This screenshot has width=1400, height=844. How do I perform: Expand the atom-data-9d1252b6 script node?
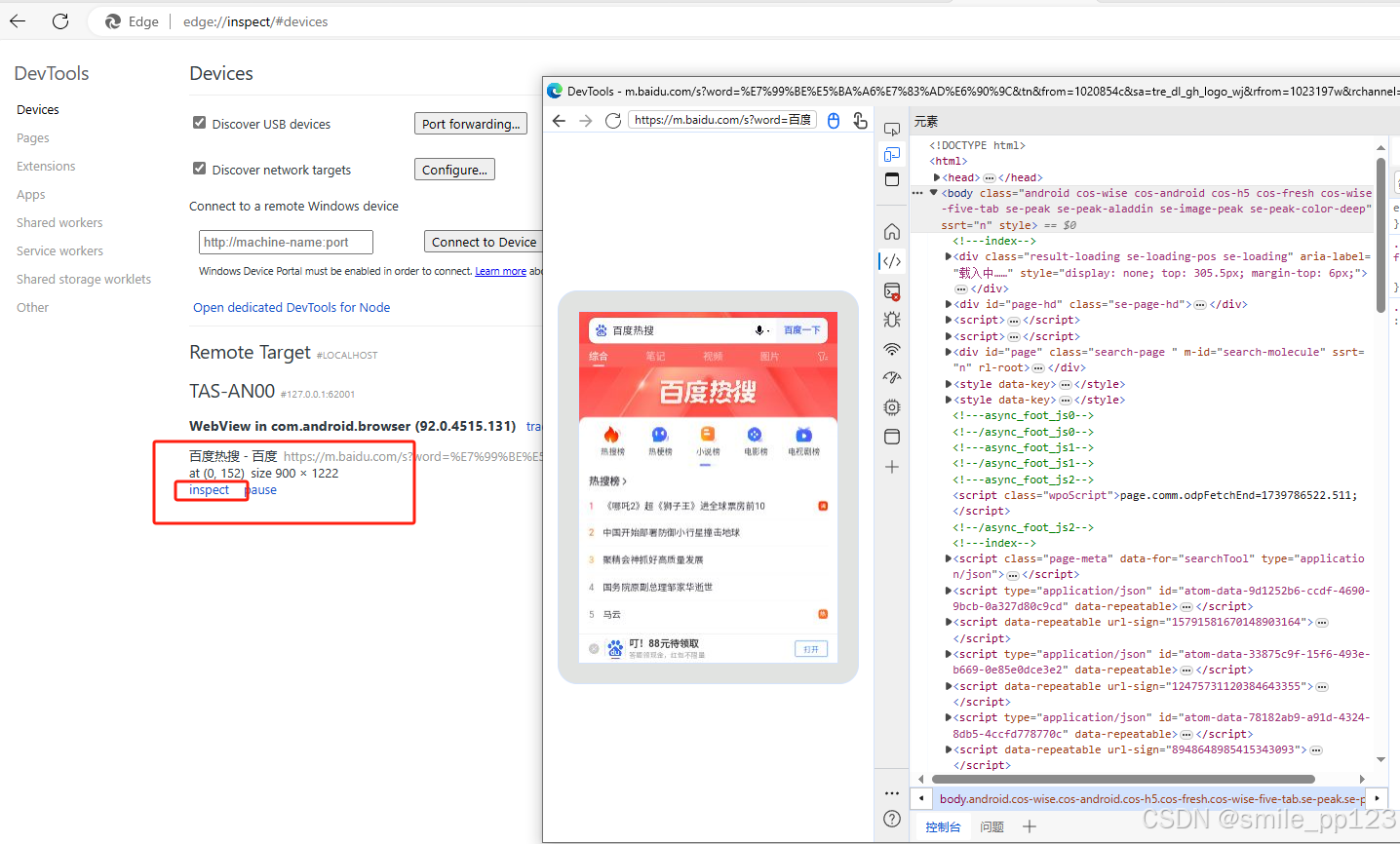(x=949, y=591)
